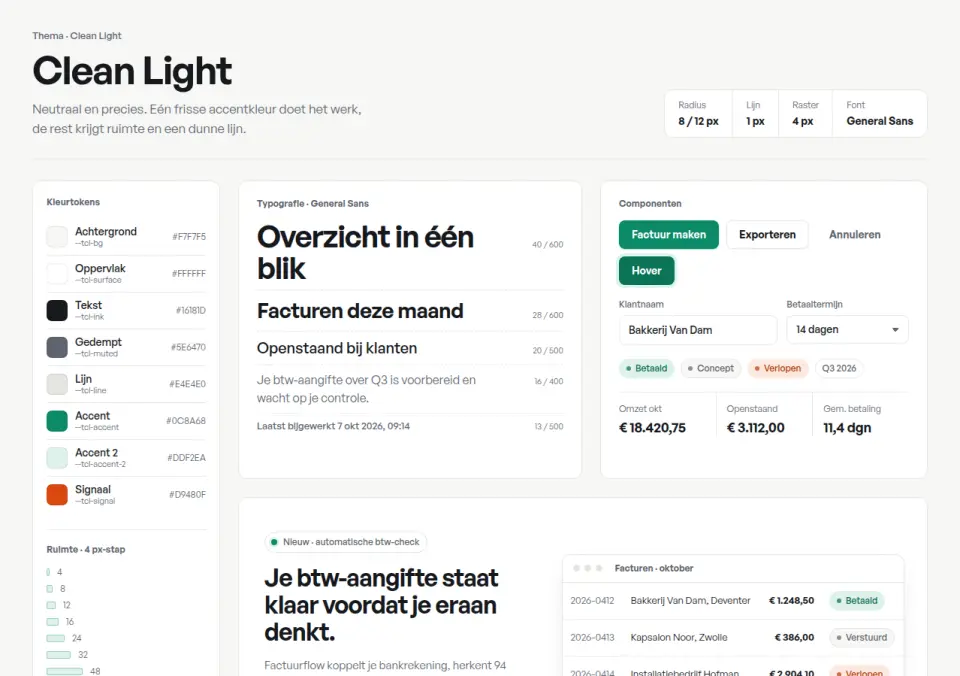Open the Betaaltermijn dropdown showing 14 dagen
Screen dimensions: 960x676
[847, 329]
